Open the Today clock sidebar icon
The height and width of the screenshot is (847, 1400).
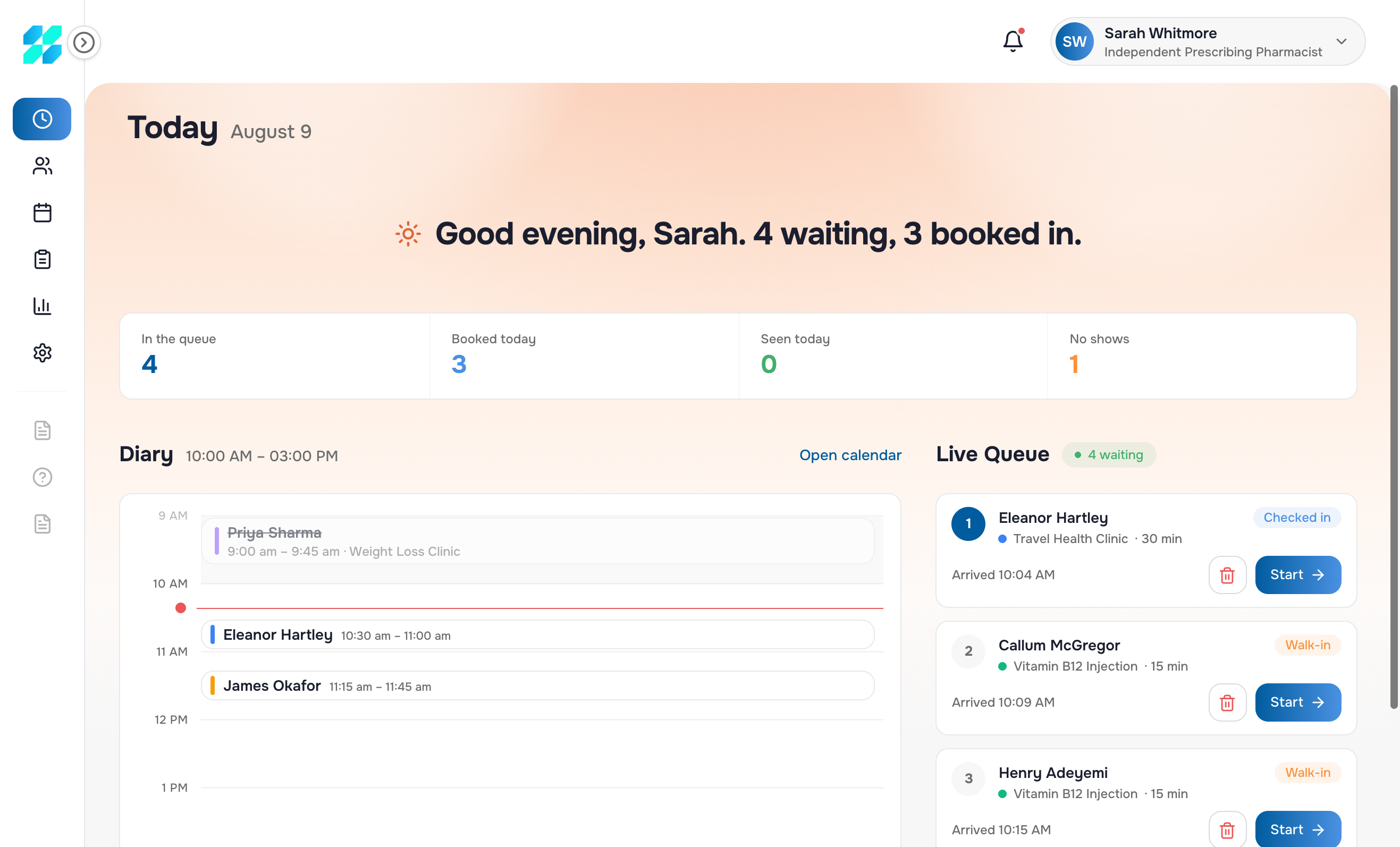pyautogui.click(x=42, y=118)
